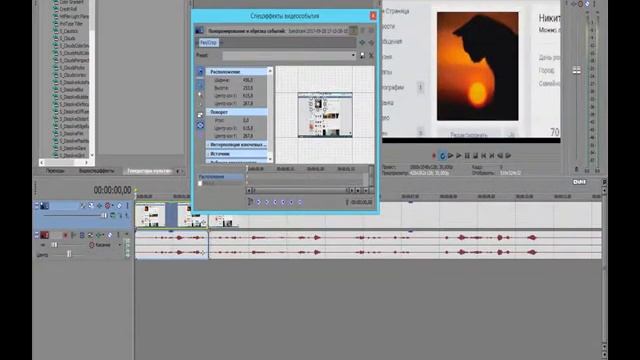Save the current Pan/Crop preset
This screenshot has width=640, height=360.
362,55
